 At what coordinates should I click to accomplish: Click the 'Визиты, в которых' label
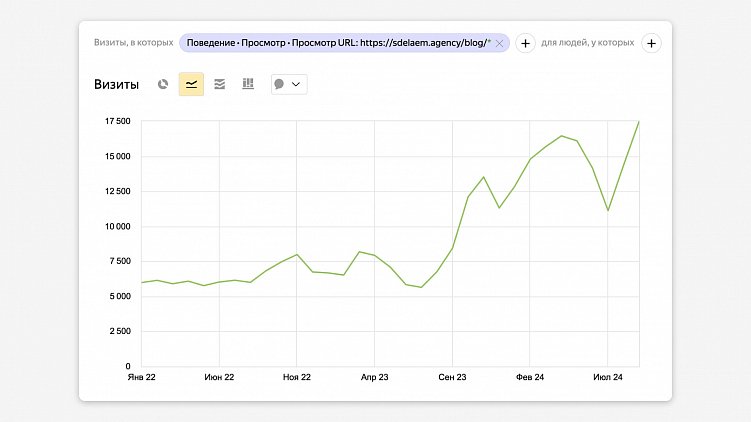click(x=133, y=43)
